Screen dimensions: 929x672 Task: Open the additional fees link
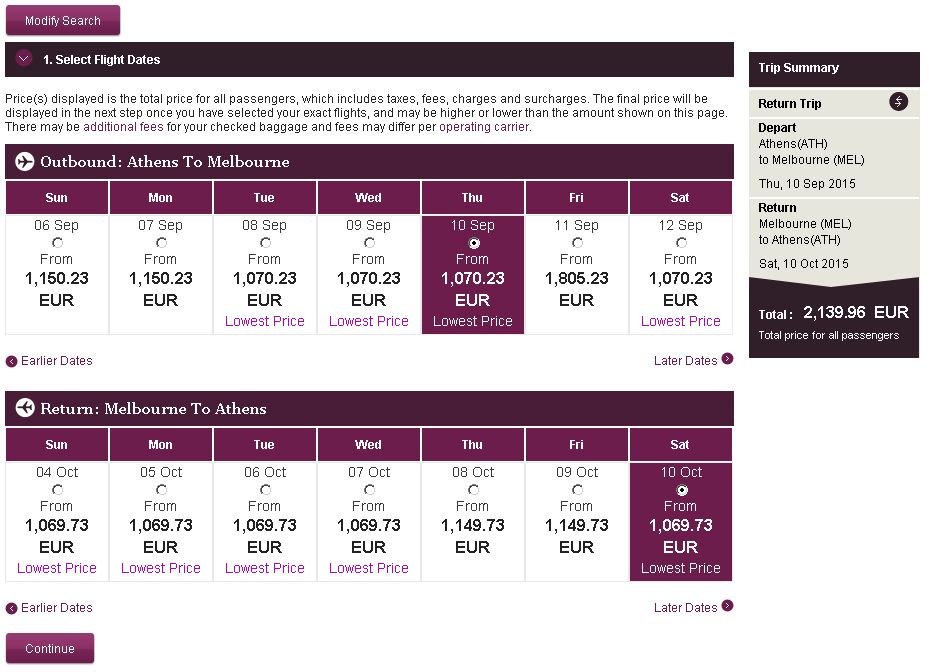tap(123, 127)
